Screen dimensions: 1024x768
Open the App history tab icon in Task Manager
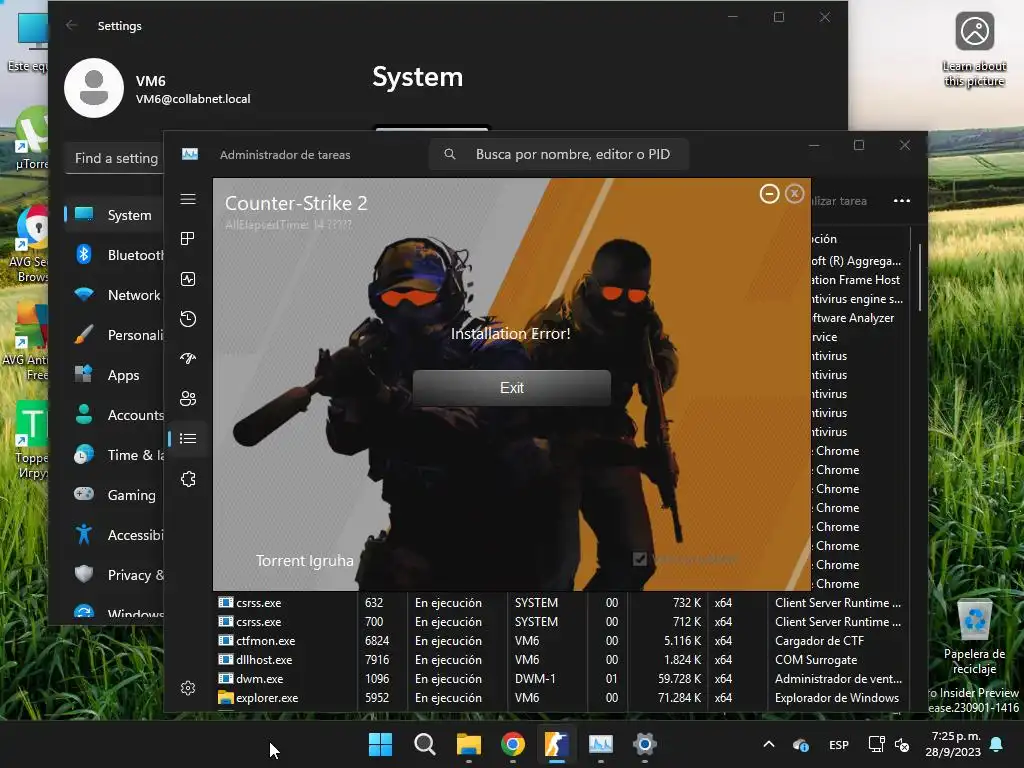pos(188,319)
